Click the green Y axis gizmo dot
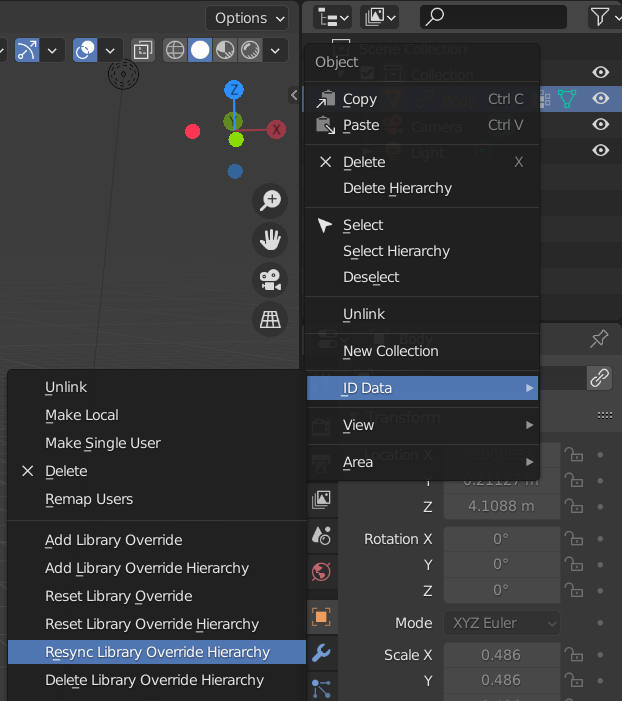 coord(236,139)
